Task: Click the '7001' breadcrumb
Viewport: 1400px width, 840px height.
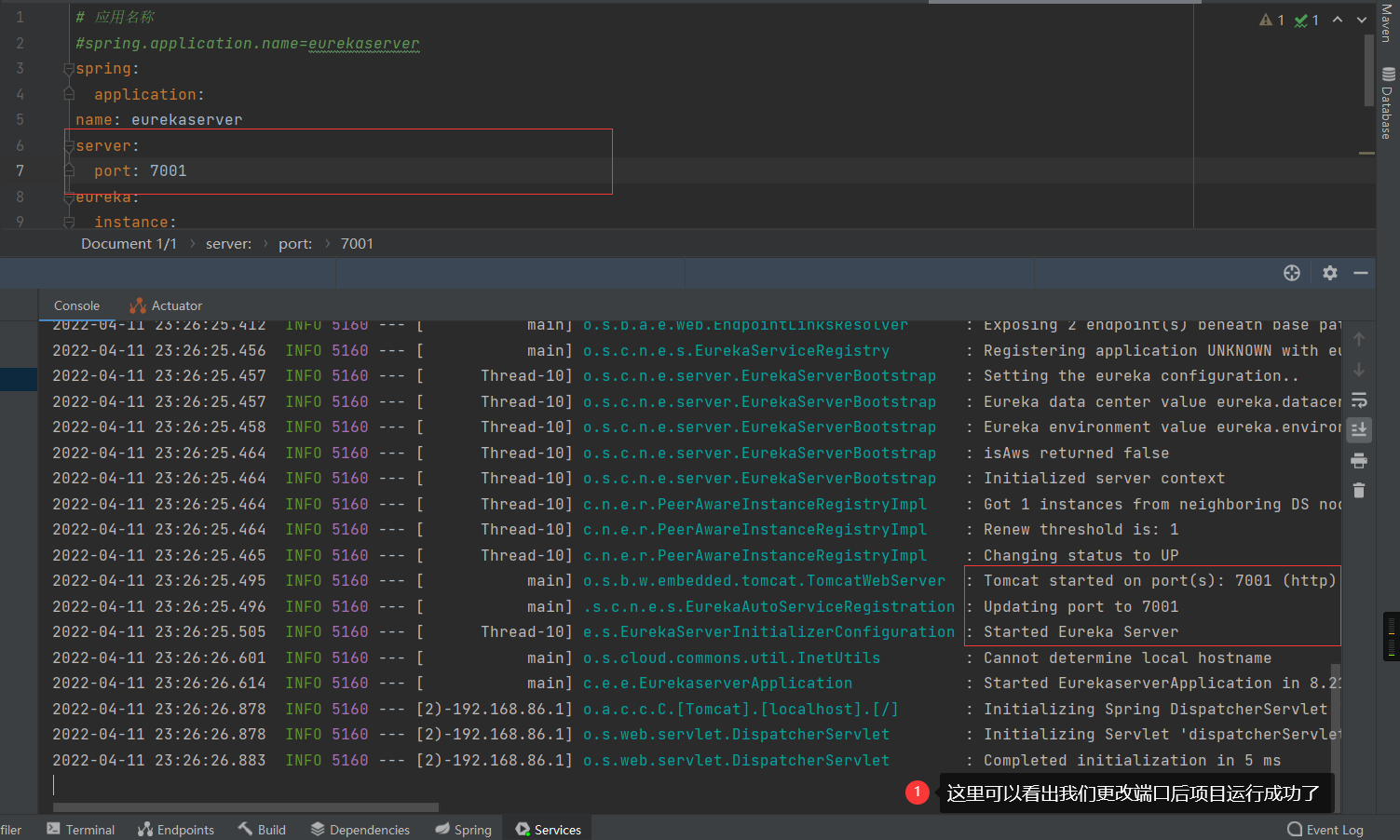Action: 357,243
